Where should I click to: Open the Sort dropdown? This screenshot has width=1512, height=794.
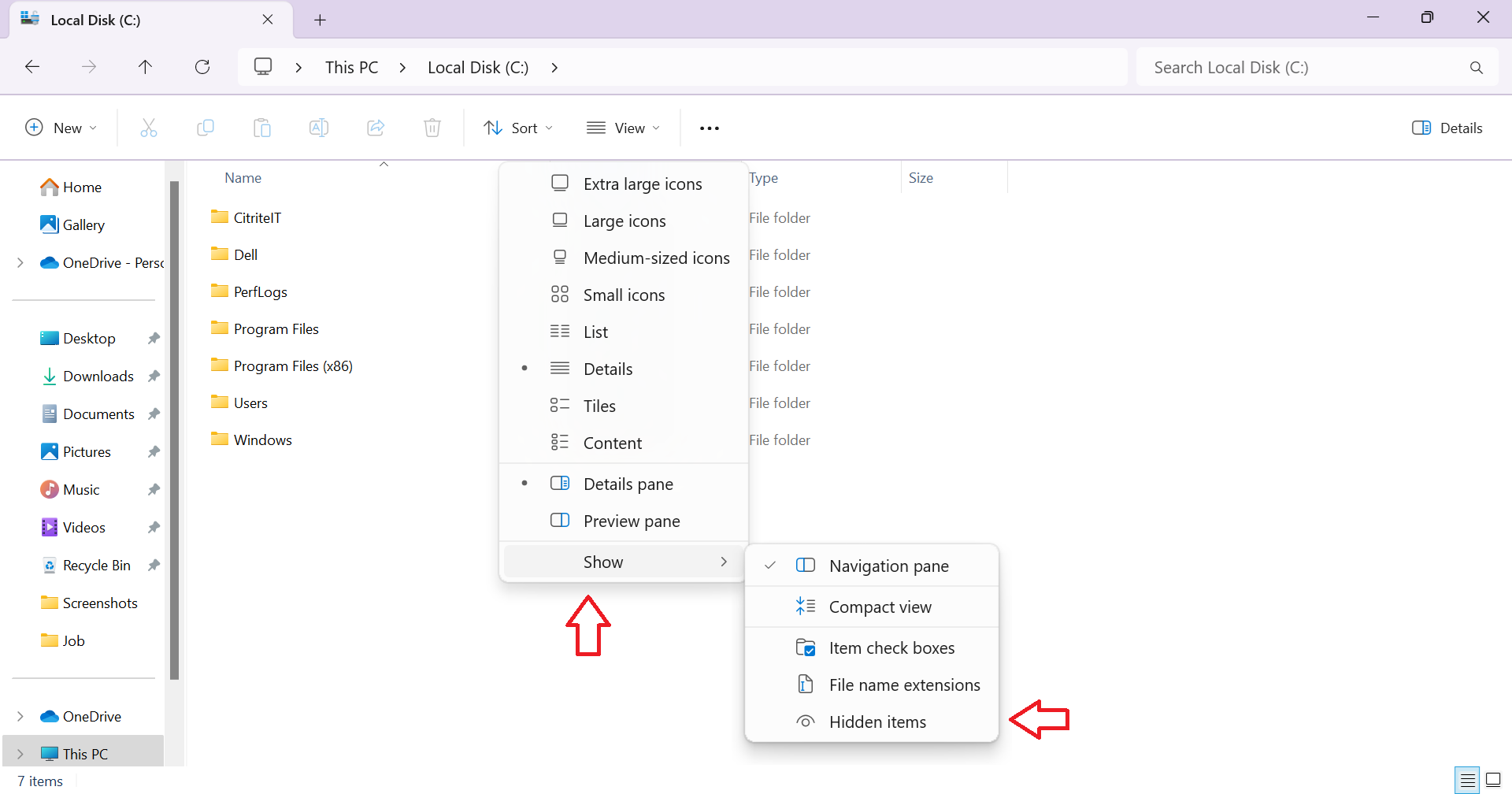coord(517,128)
